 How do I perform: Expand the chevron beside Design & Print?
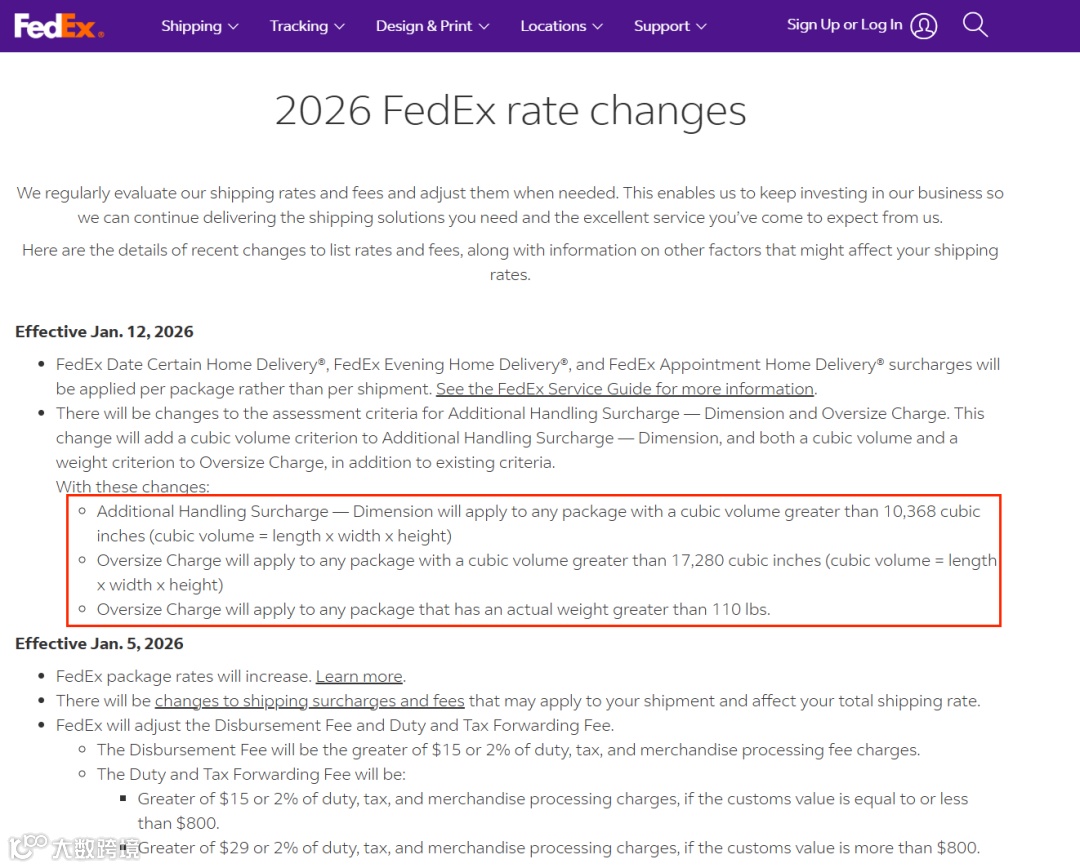[485, 27]
